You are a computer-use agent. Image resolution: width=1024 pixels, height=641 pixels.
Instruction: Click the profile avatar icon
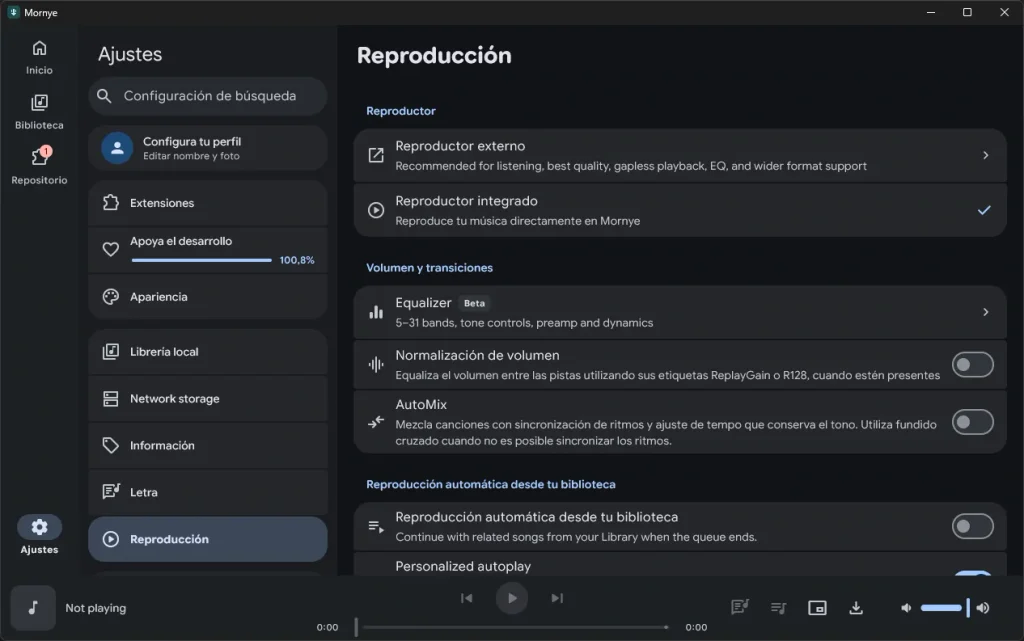click(x=118, y=148)
